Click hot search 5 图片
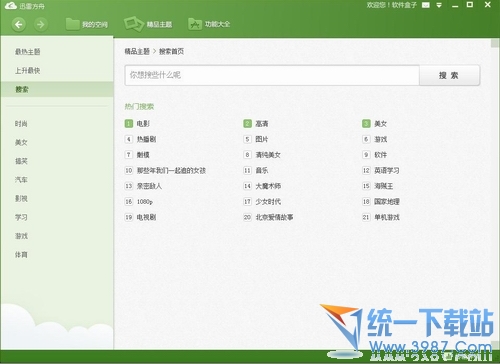 click(x=256, y=139)
